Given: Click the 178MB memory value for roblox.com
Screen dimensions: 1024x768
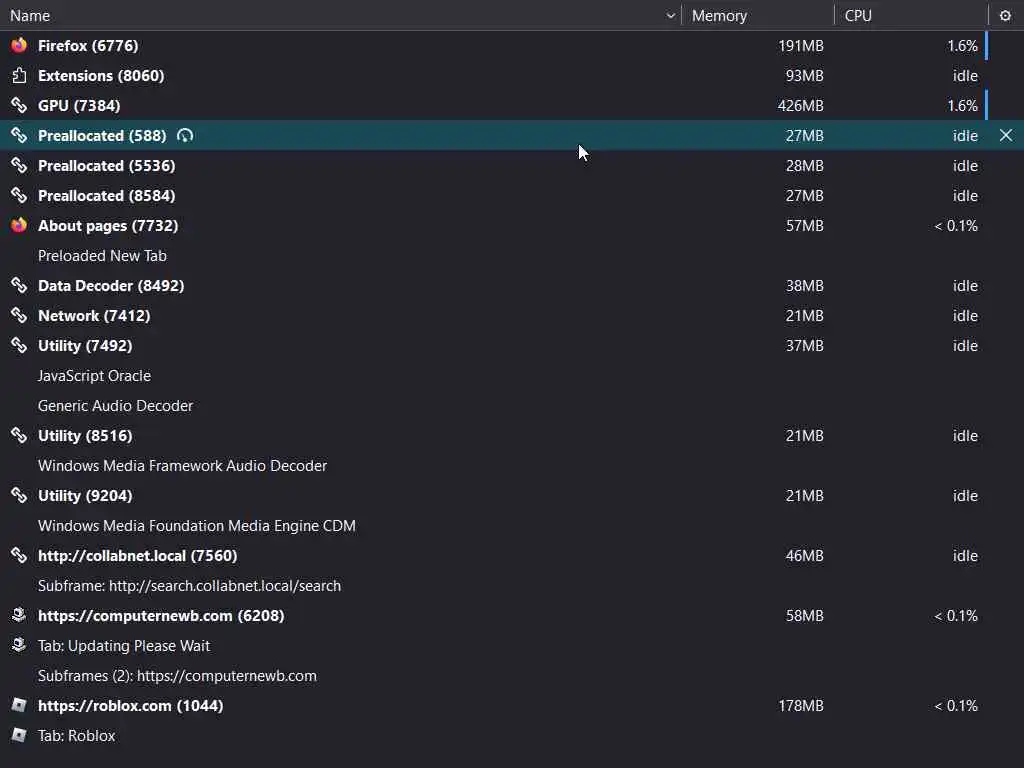Looking at the screenshot, I should (x=801, y=705).
